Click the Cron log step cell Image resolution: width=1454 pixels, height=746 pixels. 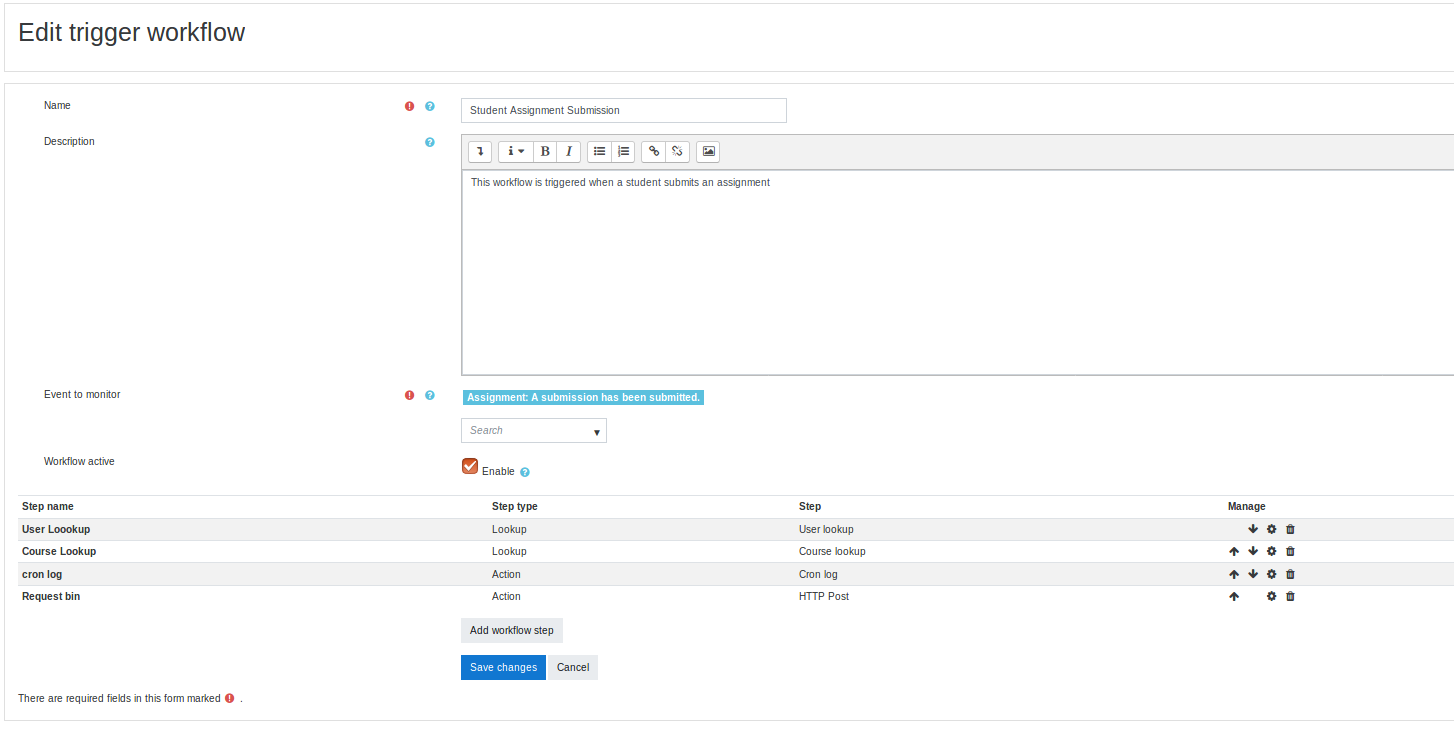818,574
